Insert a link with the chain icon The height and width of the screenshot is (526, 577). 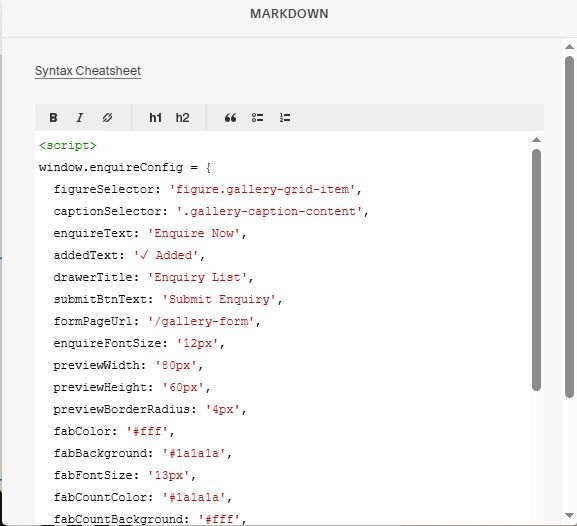(x=107, y=118)
